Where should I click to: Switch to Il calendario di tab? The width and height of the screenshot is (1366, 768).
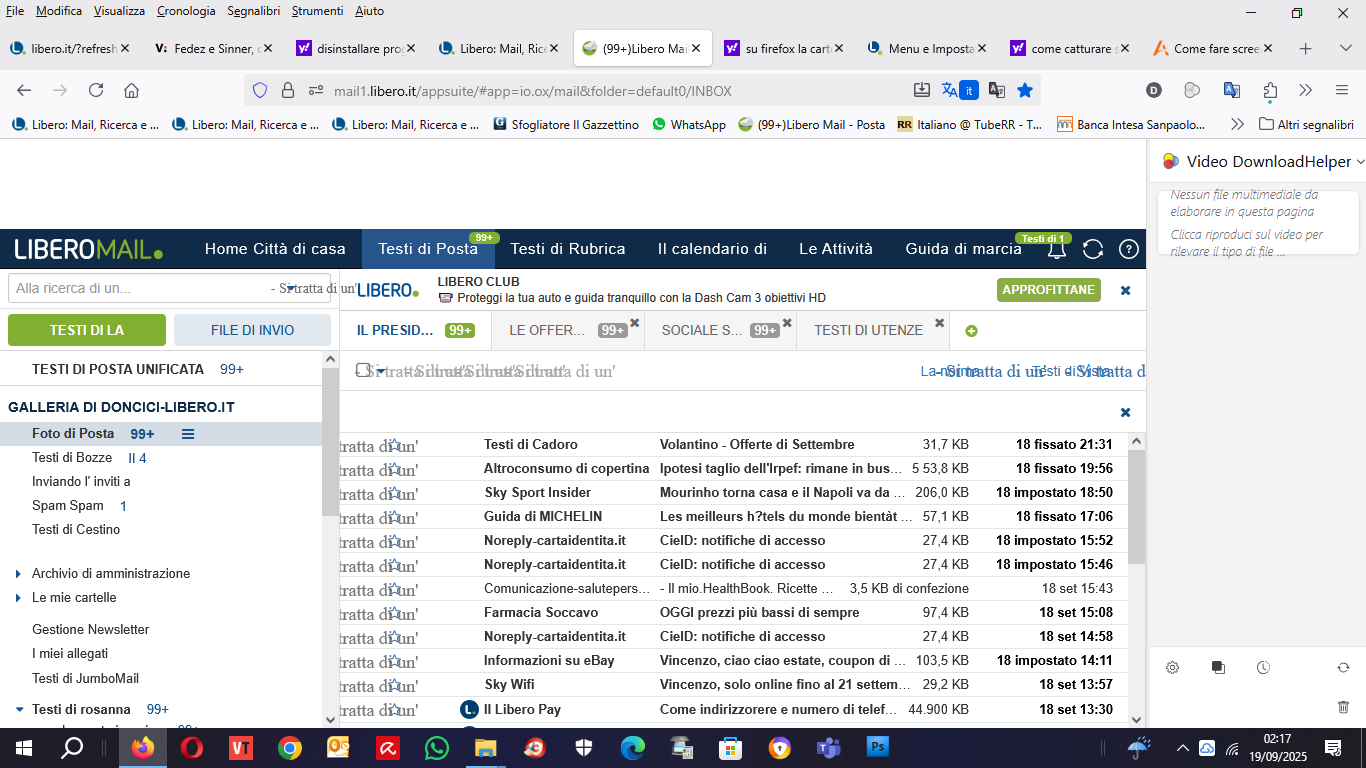tap(712, 249)
